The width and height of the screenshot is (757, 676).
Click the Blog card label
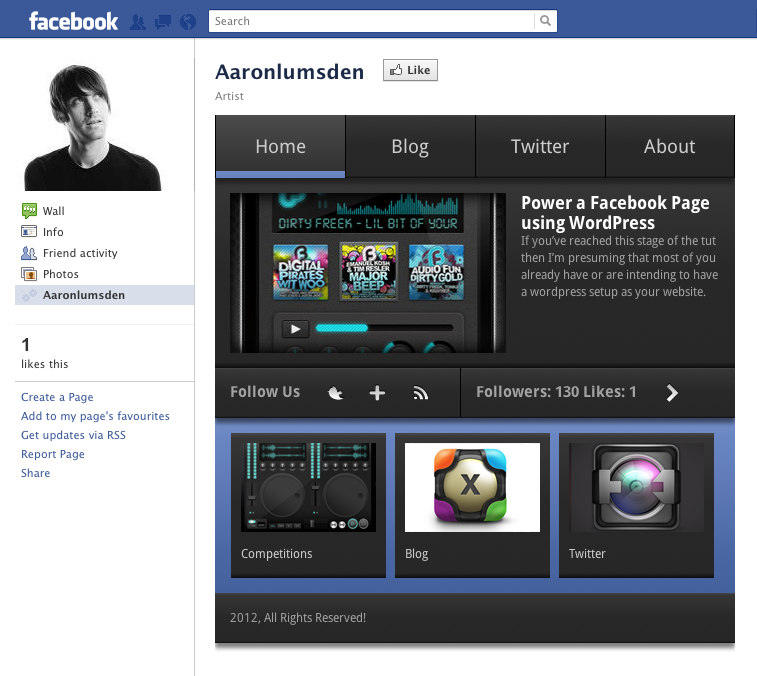tap(417, 553)
